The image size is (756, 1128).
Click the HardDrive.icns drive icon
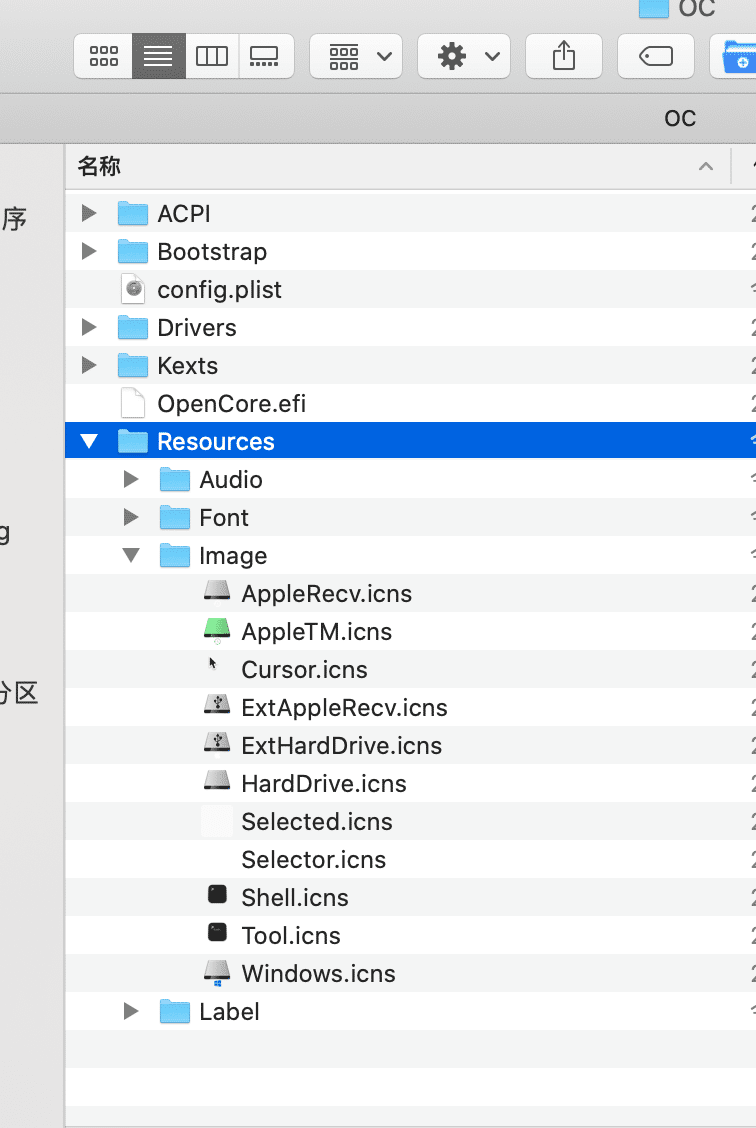point(217,782)
